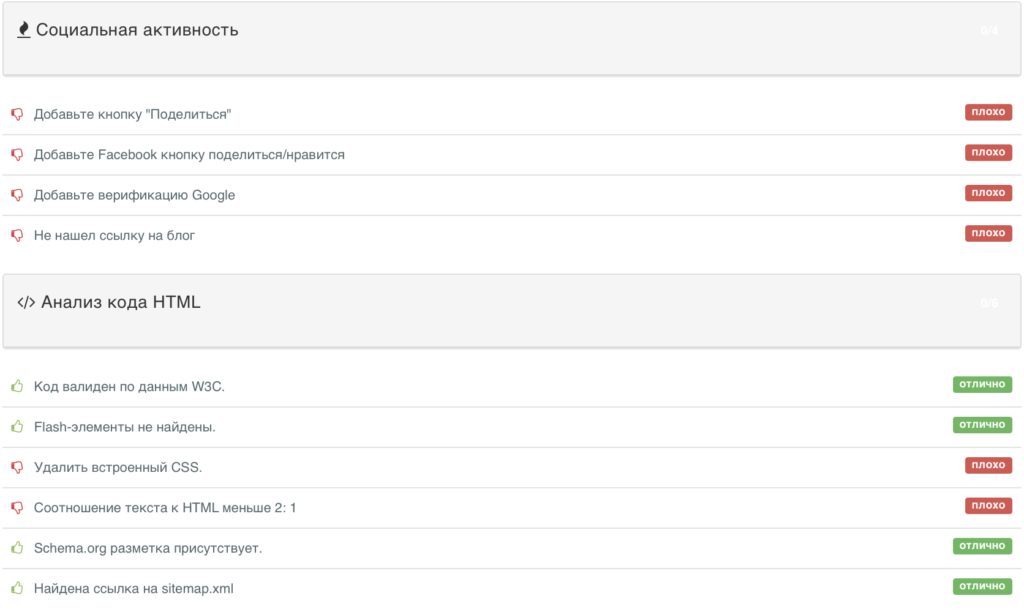Click the 0/4 score in social header
The height and width of the screenshot is (612, 1024).
click(989, 31)
